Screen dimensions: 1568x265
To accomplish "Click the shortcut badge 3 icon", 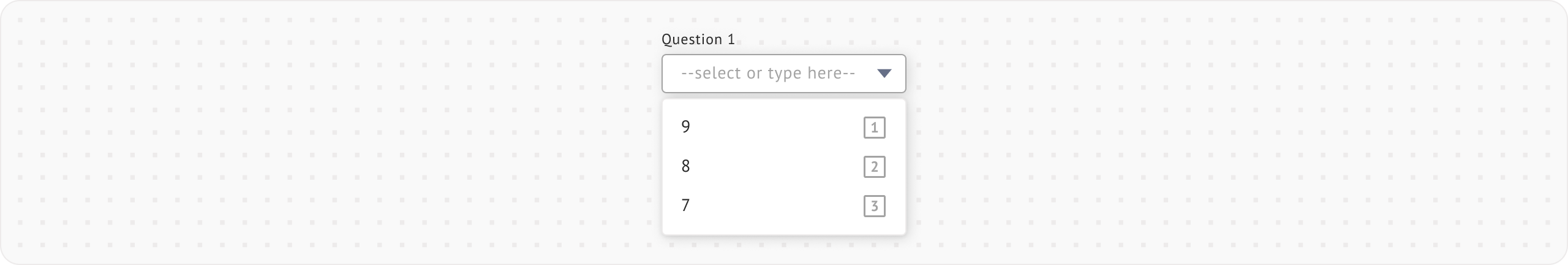I will (874, 206).
